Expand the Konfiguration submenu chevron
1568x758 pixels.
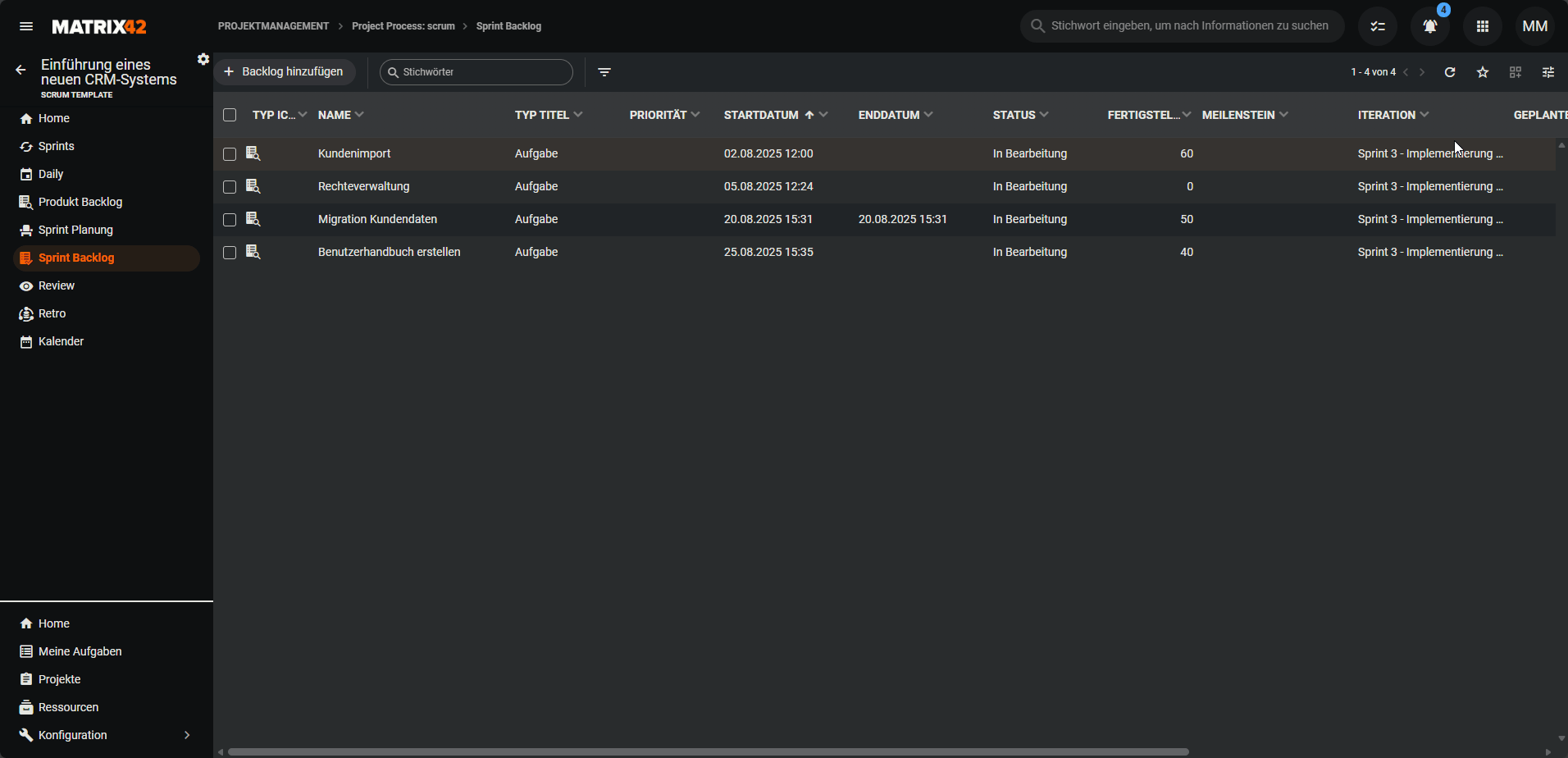click(x=187, y=735)
